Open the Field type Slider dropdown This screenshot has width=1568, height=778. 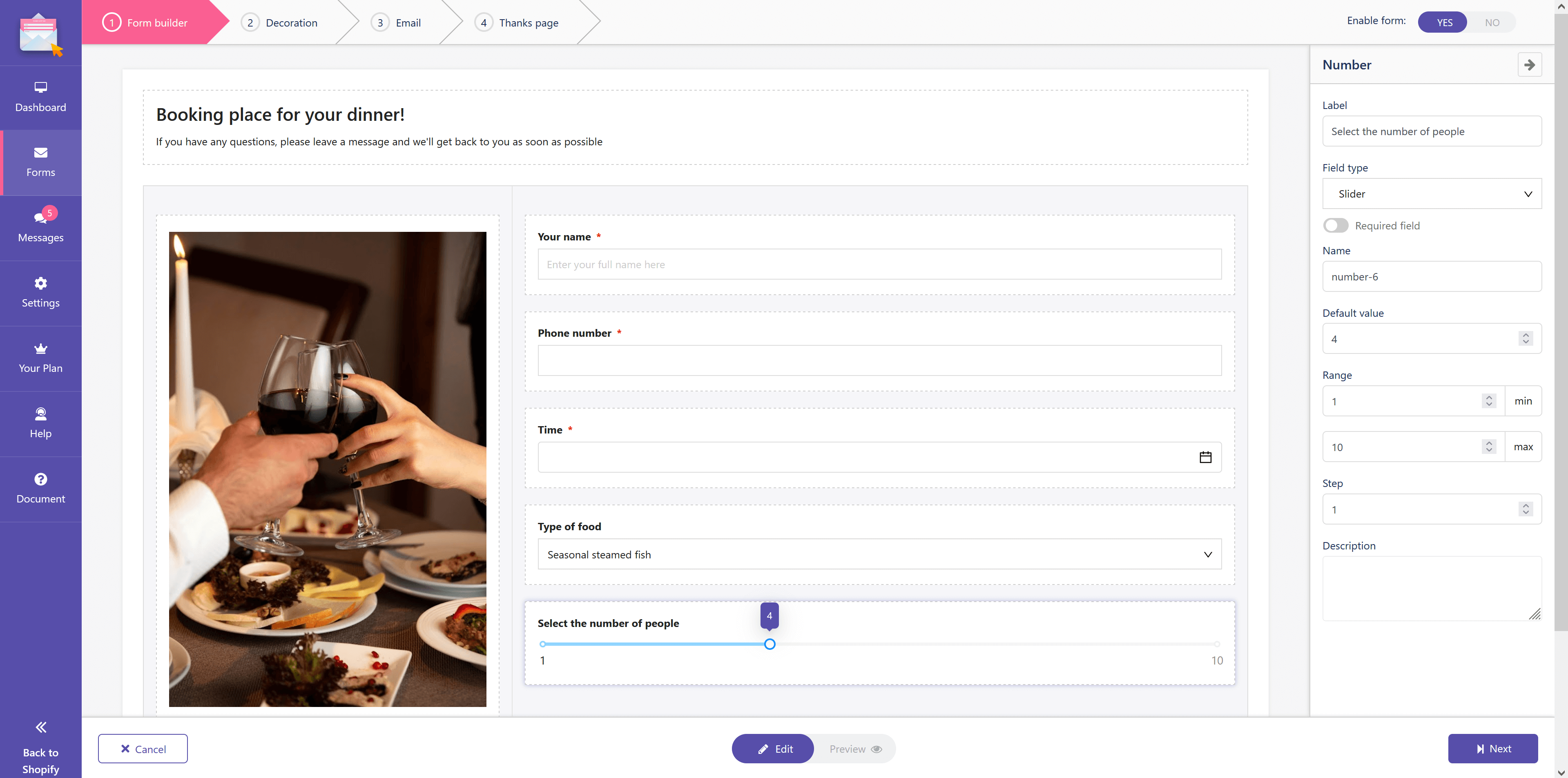[x=1432, y=193]
